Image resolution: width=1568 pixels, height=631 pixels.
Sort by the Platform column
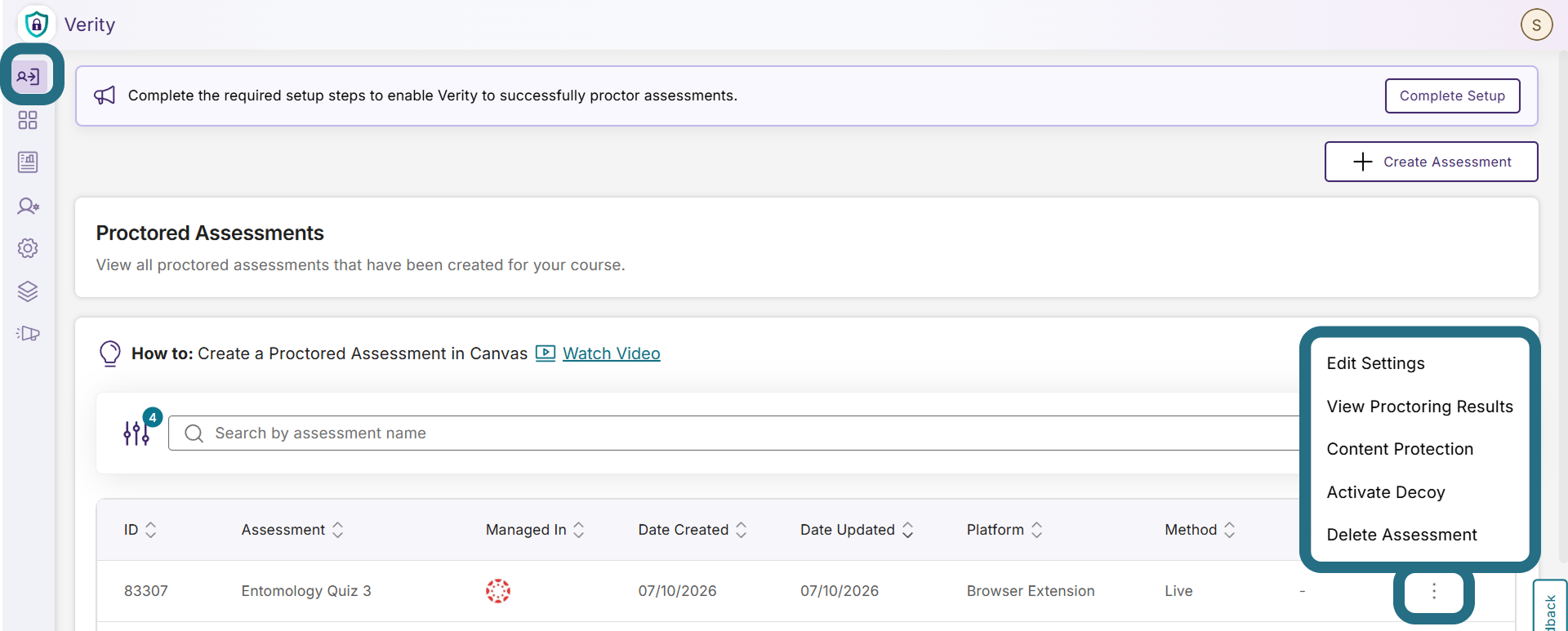(1004, 530)
